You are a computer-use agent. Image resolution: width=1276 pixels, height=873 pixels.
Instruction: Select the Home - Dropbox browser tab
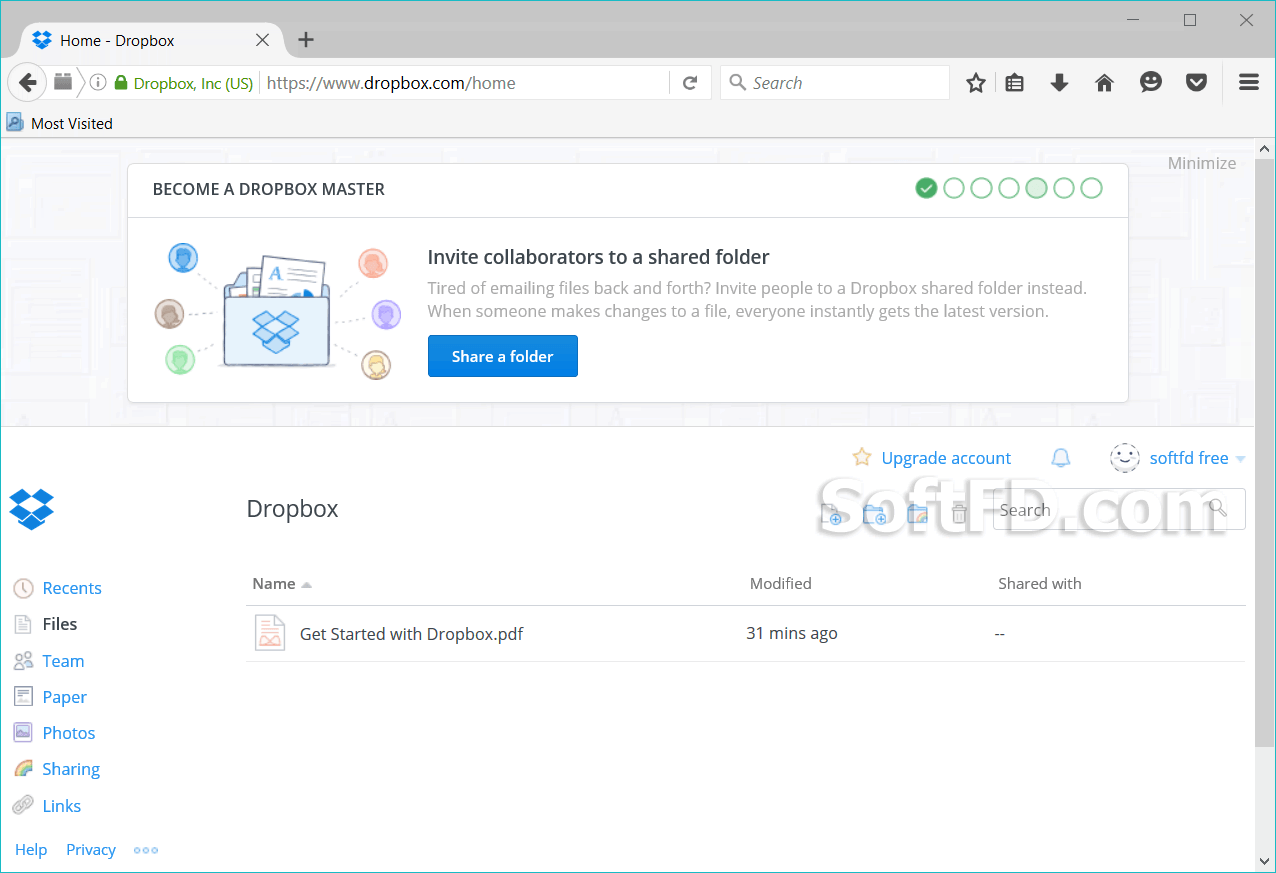click(150, 40)
